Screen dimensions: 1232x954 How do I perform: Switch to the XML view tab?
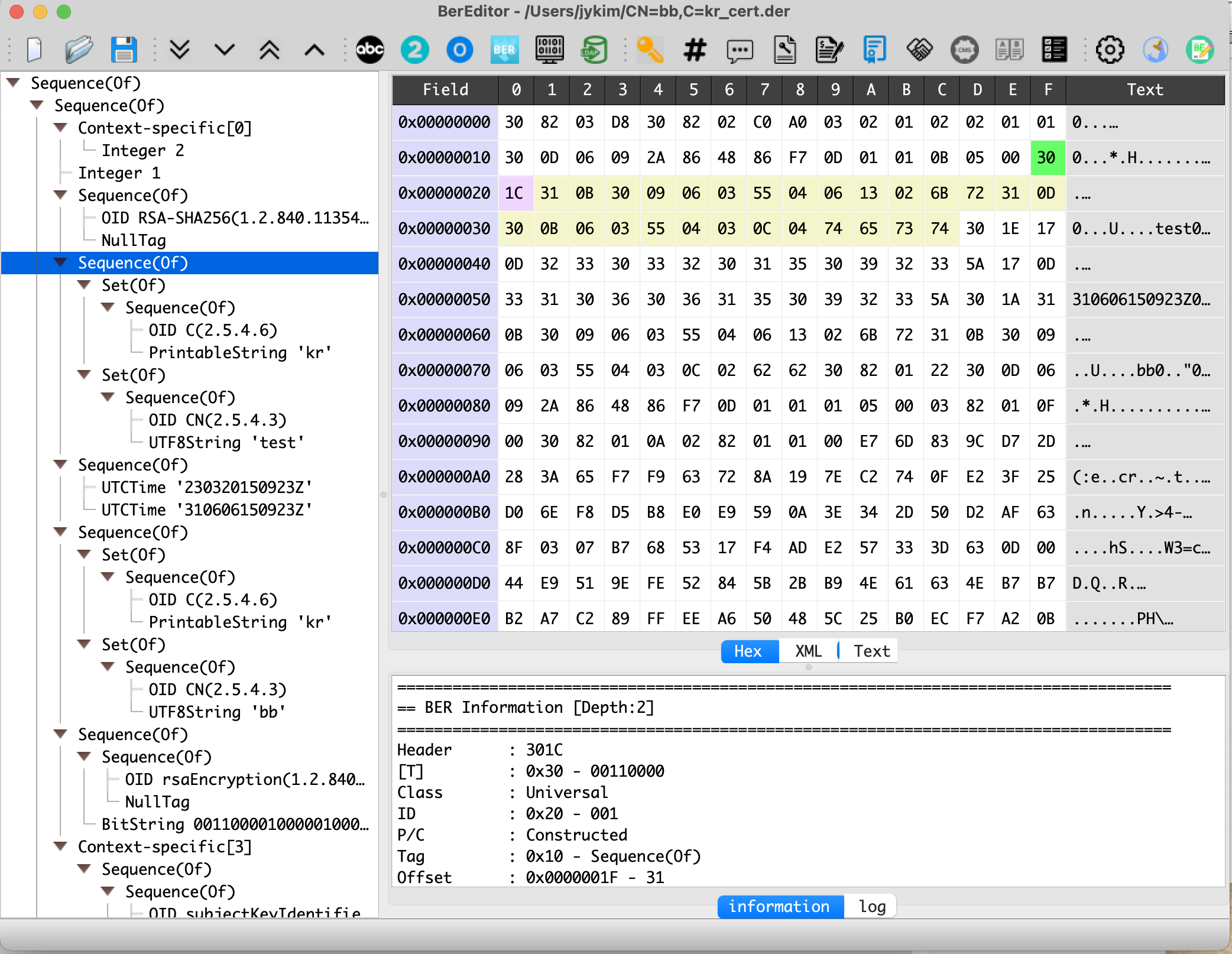(x=808, y=651)
